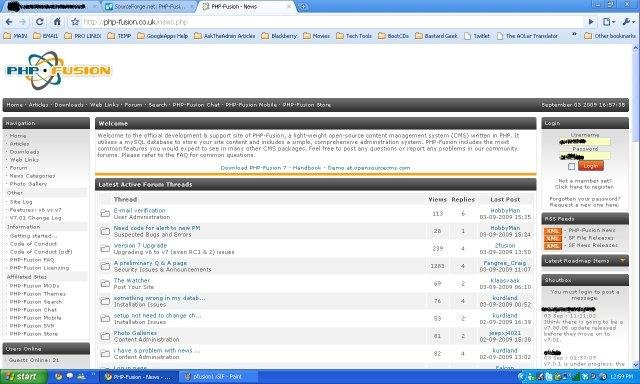640x384 pixels.
Task: Open Demo at opensourcecms.com link
Action: (x=369, y=168)
